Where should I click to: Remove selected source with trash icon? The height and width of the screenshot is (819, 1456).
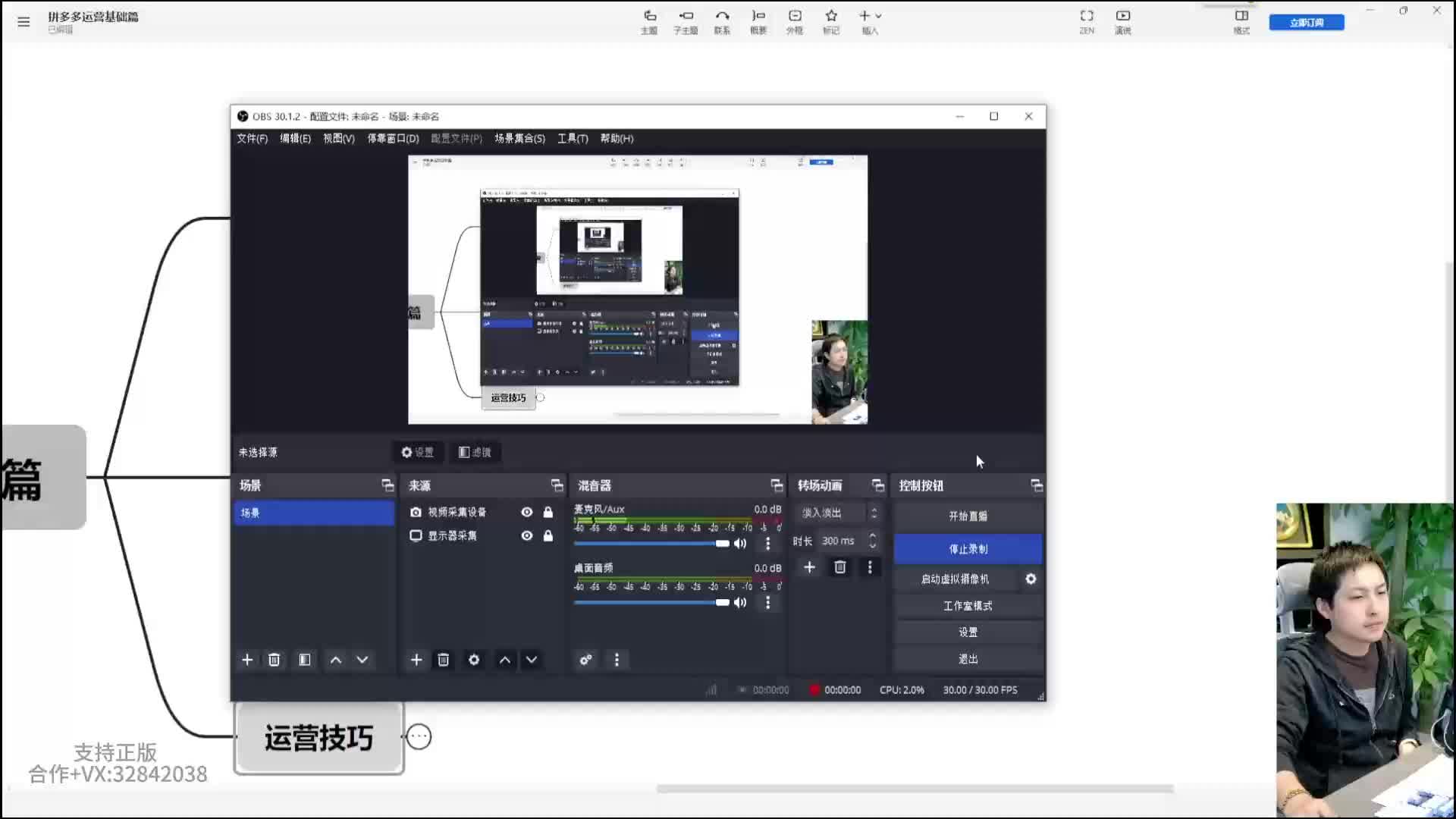[x=444, y=660]
